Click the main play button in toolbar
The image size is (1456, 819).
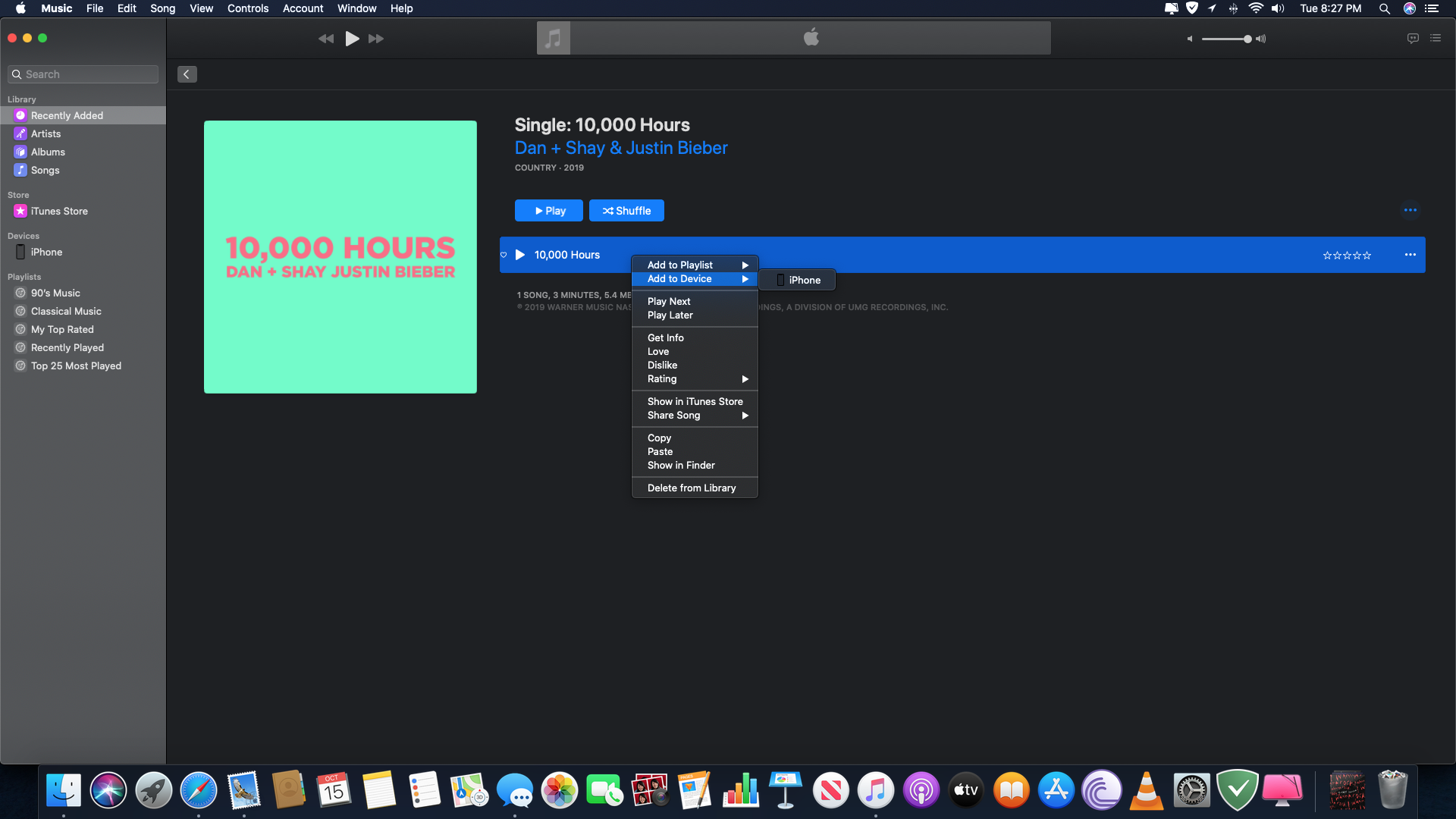click(352, 39)
